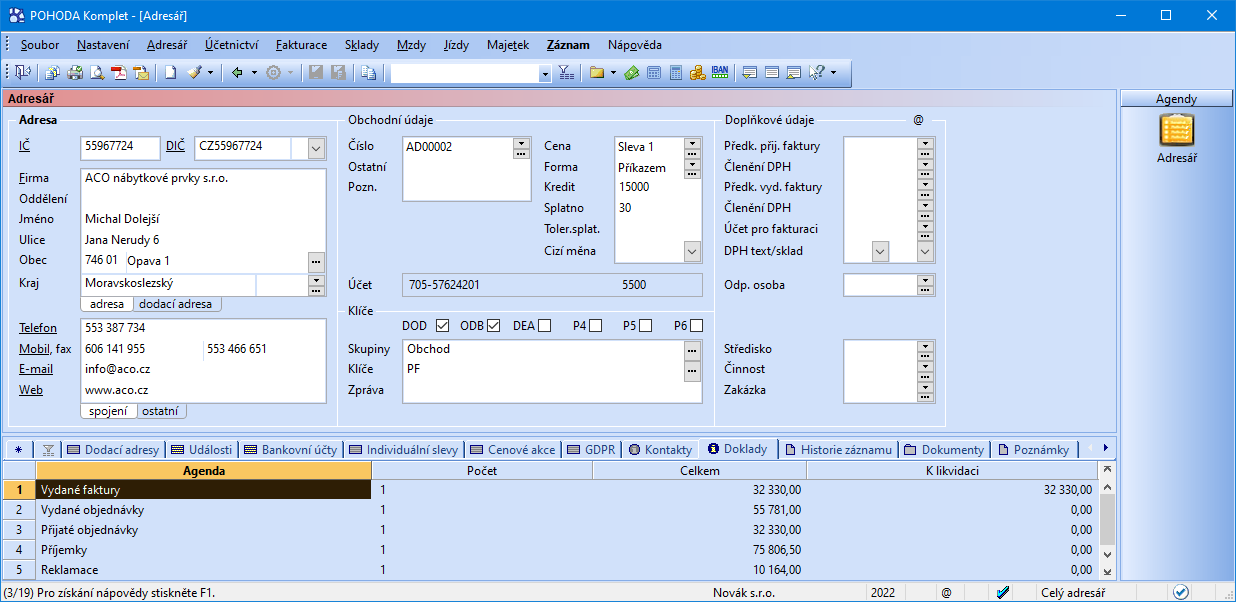Click the Klíče ellipsis button
Image resolution: width=1236 pixels, height=602 pixels.
[x=692, y=370]
